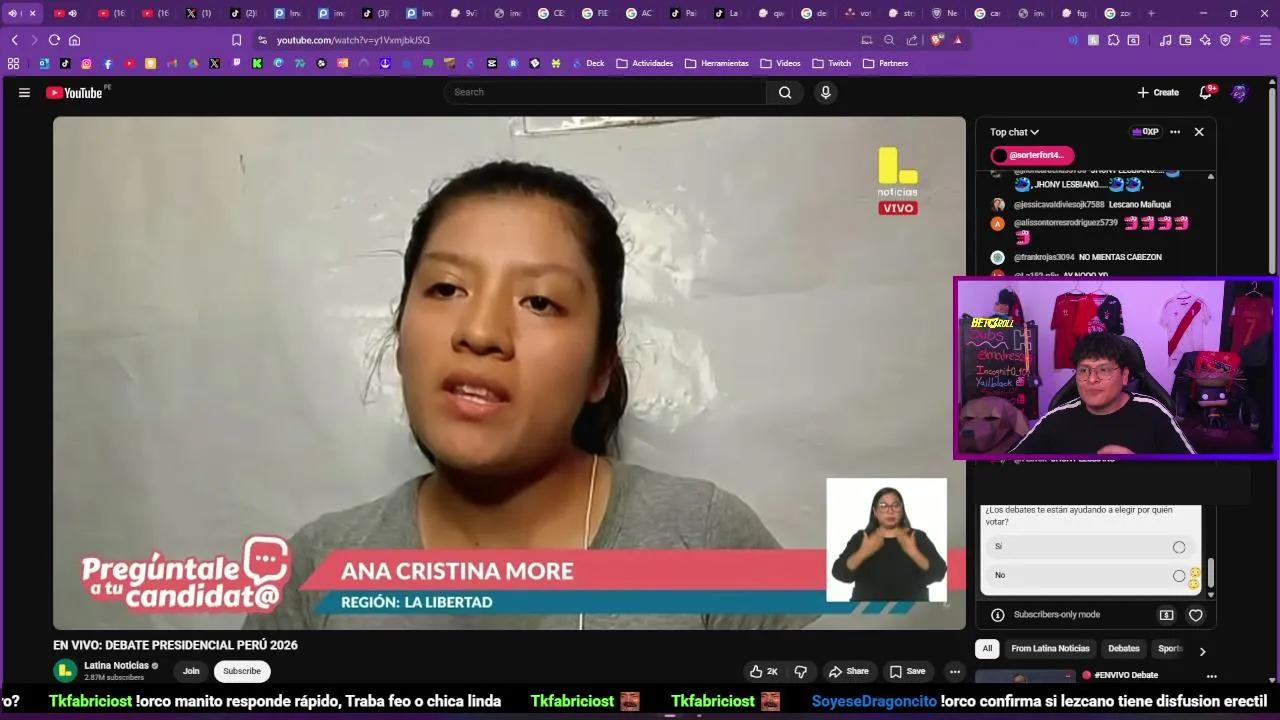1280x720 pixels.
Task: Open the media control music note icon
Action: tap(1165, 40)
